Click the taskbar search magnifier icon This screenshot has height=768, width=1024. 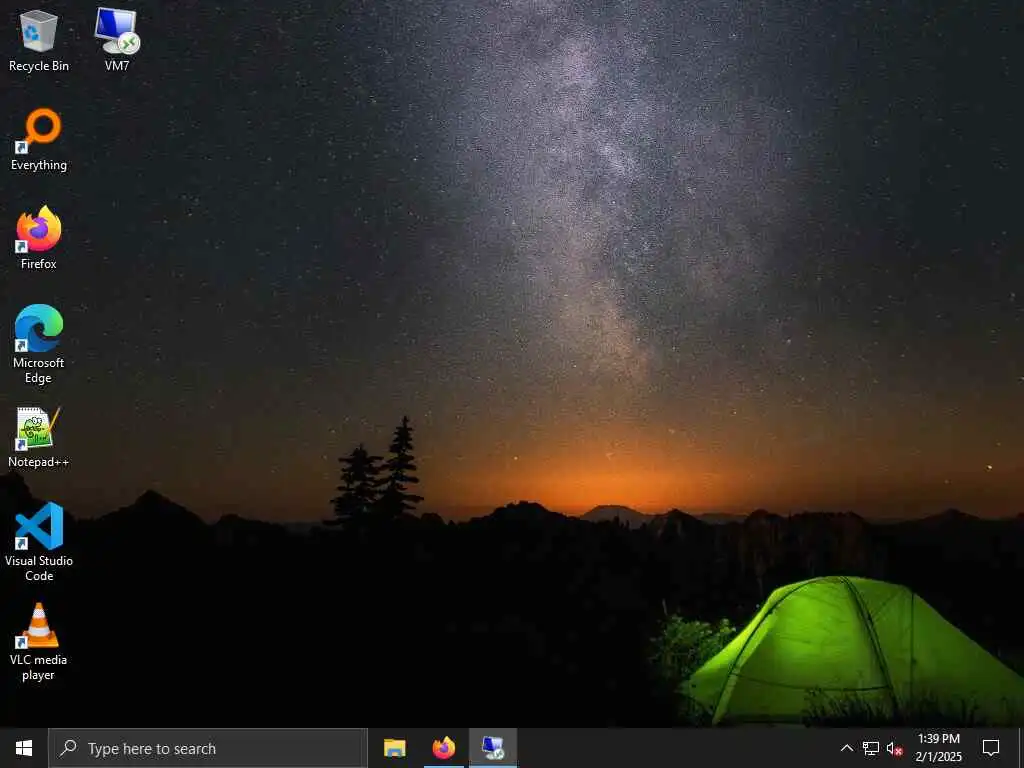pos(68,748)
